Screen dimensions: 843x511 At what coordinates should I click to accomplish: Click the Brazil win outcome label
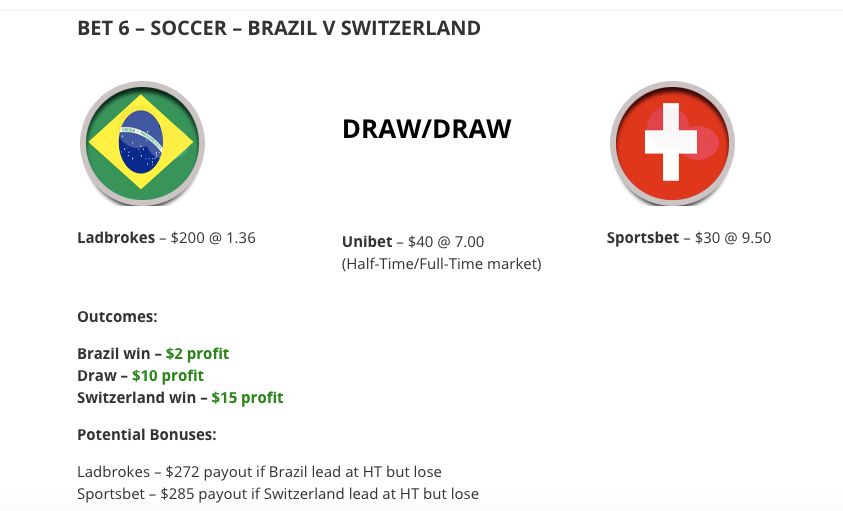tap(113, 353)
